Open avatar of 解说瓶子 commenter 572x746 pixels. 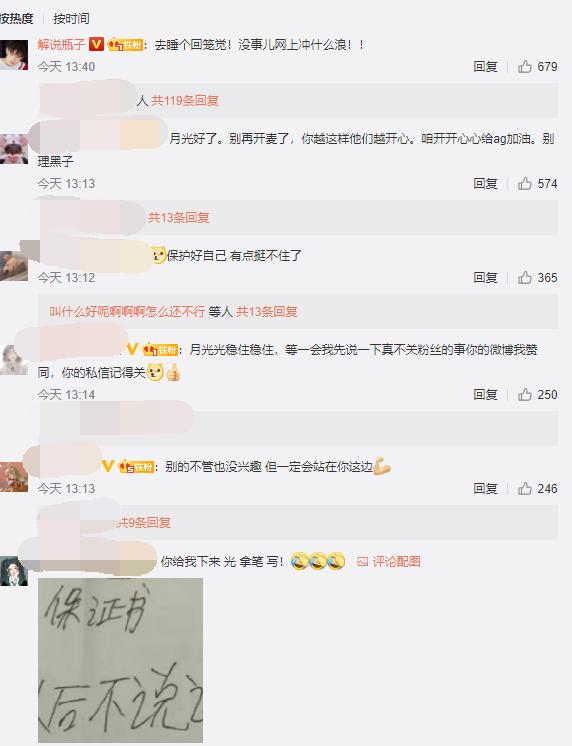[x=14, y=55]
